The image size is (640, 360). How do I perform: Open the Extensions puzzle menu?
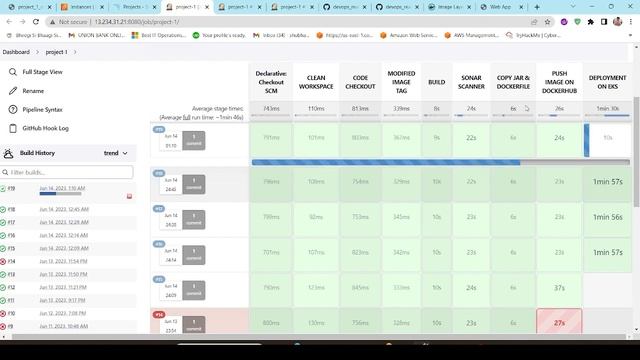(x=591, y=22)
